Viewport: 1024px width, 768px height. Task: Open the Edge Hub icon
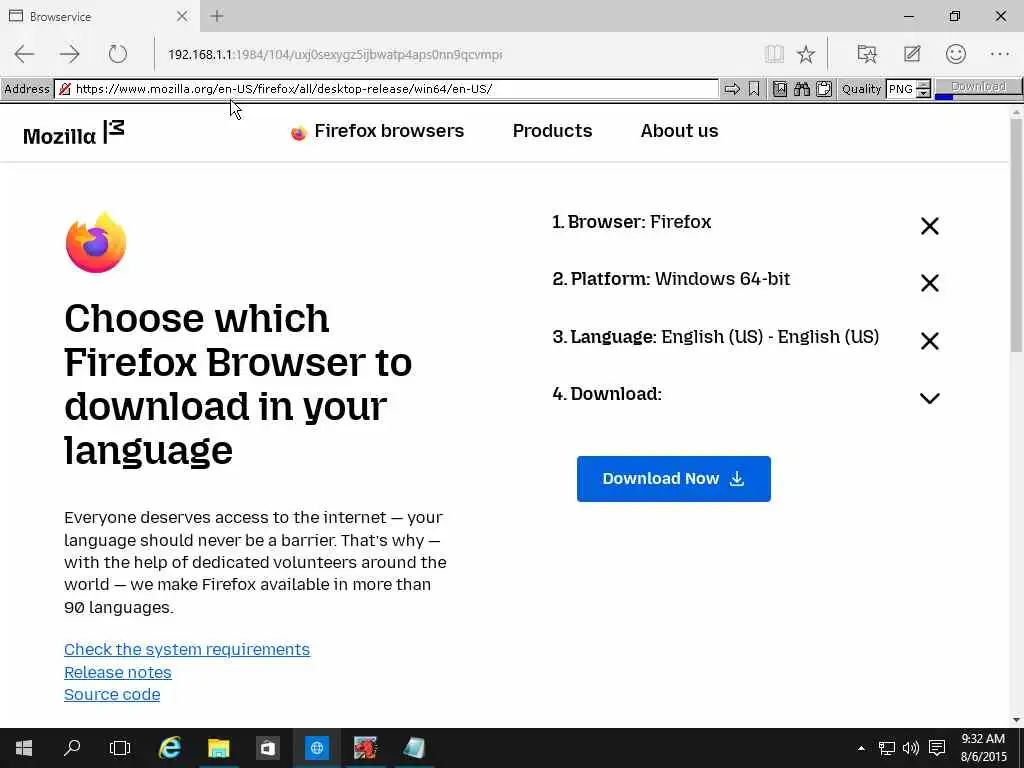click(867, 54)
